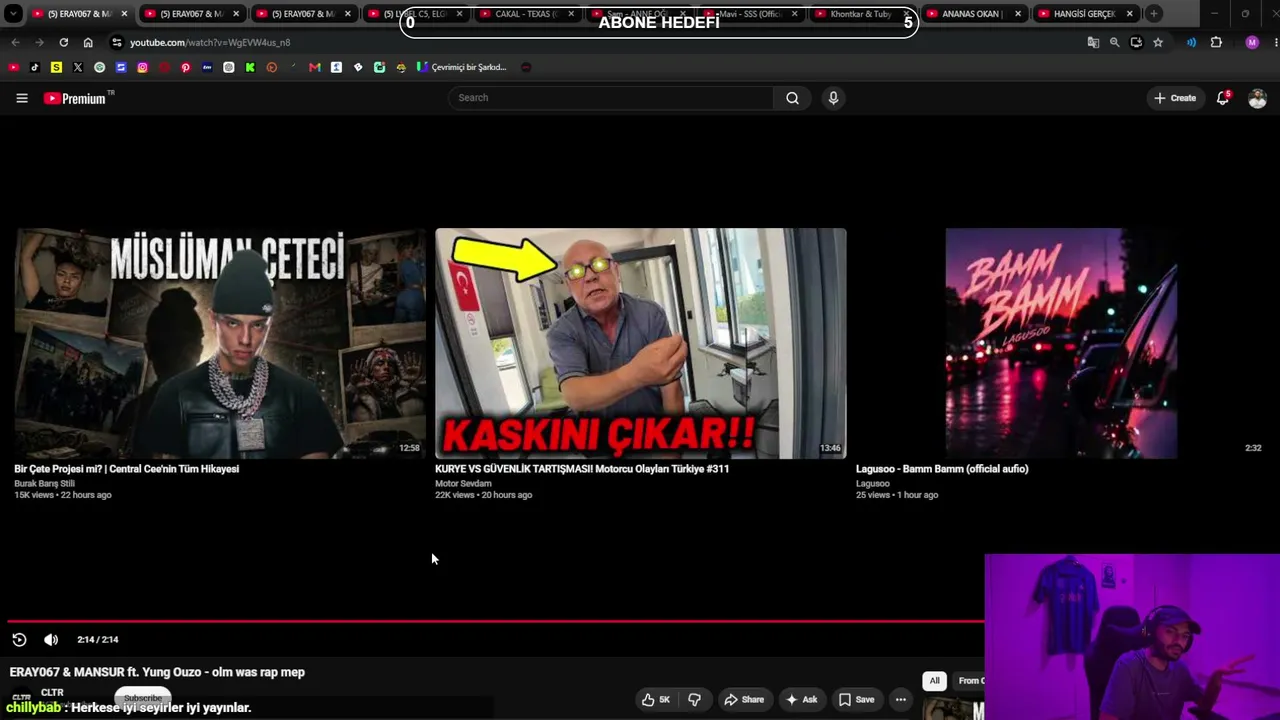Open 'KURYE VS GÜVENLİK TARTIŞMASI!' video title
Viewport: 1280px width, 720px height.
(582, 469)
